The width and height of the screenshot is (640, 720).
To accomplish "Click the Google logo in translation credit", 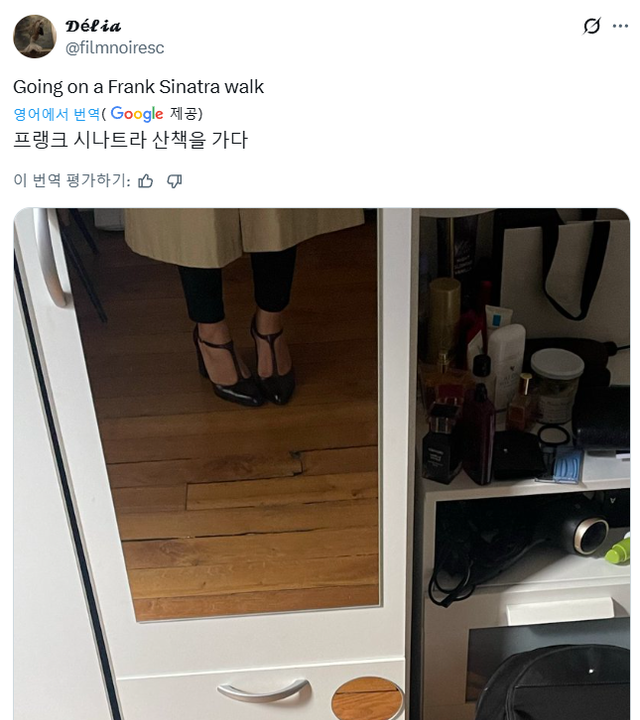I will tap(137, 114).
